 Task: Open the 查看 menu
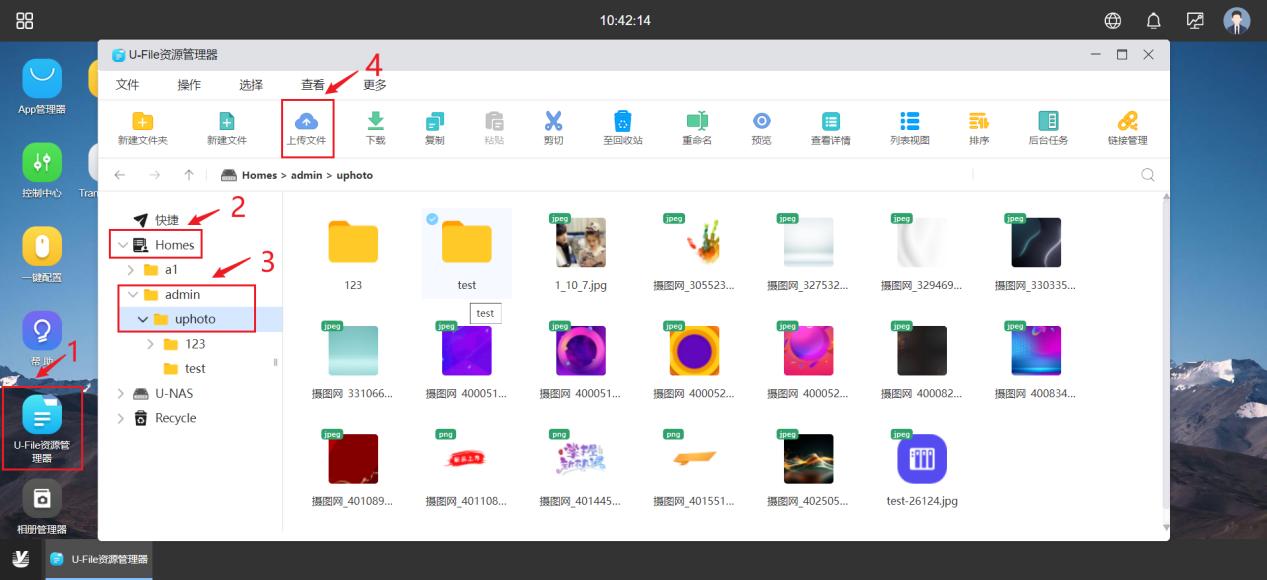tap(312, 84)
